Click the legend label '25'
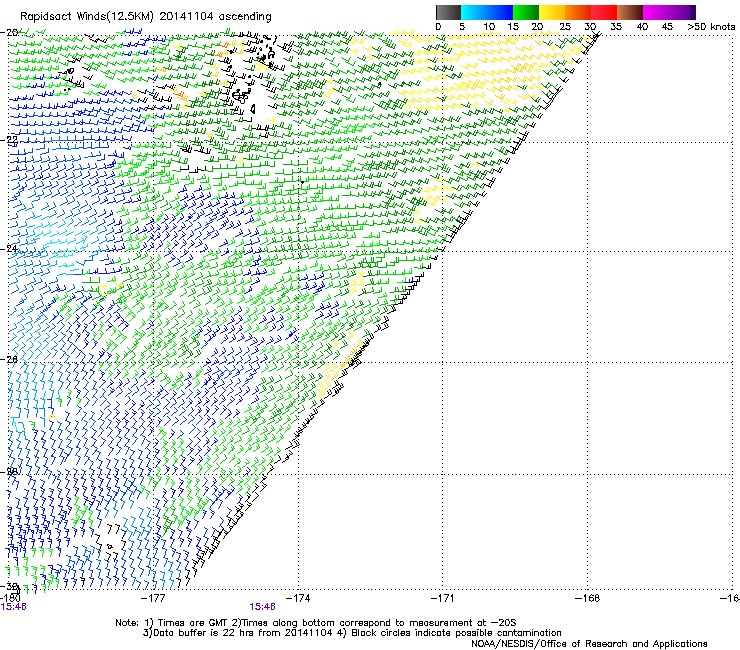This screenshot has width=740, height=650. tap(564, 27)
